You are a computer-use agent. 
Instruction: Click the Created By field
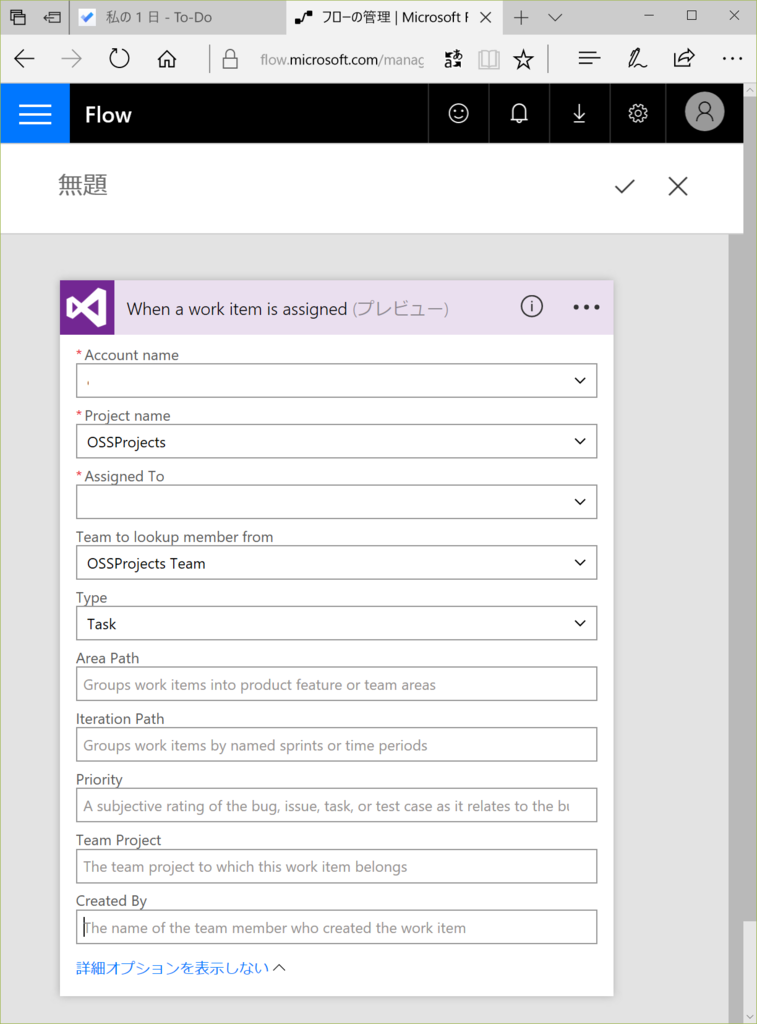tap(336, 927)
